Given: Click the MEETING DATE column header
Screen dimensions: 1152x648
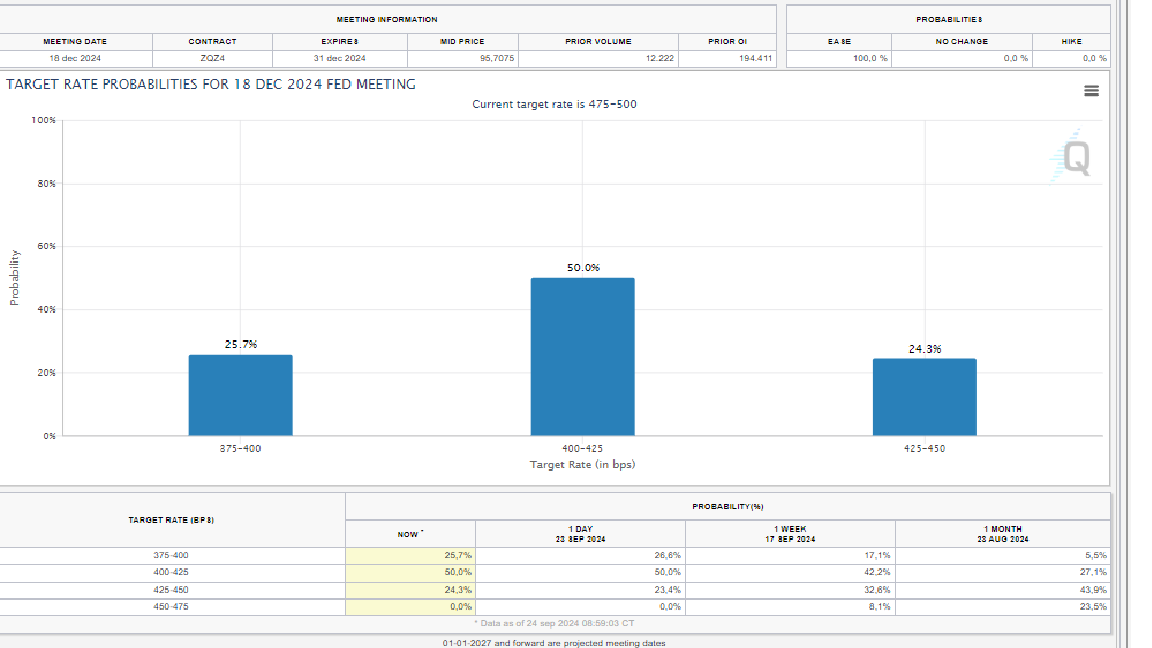Looking at the screenshot, I should [75, 41].
